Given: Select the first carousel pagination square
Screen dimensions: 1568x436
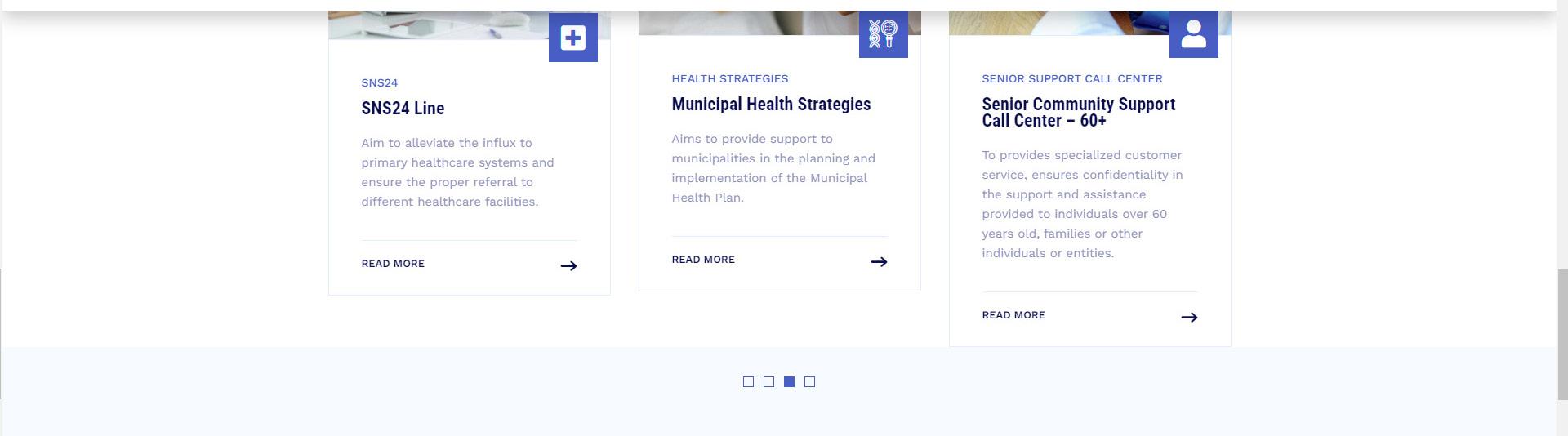Looking at the screenshot, I should coord(748,381).
